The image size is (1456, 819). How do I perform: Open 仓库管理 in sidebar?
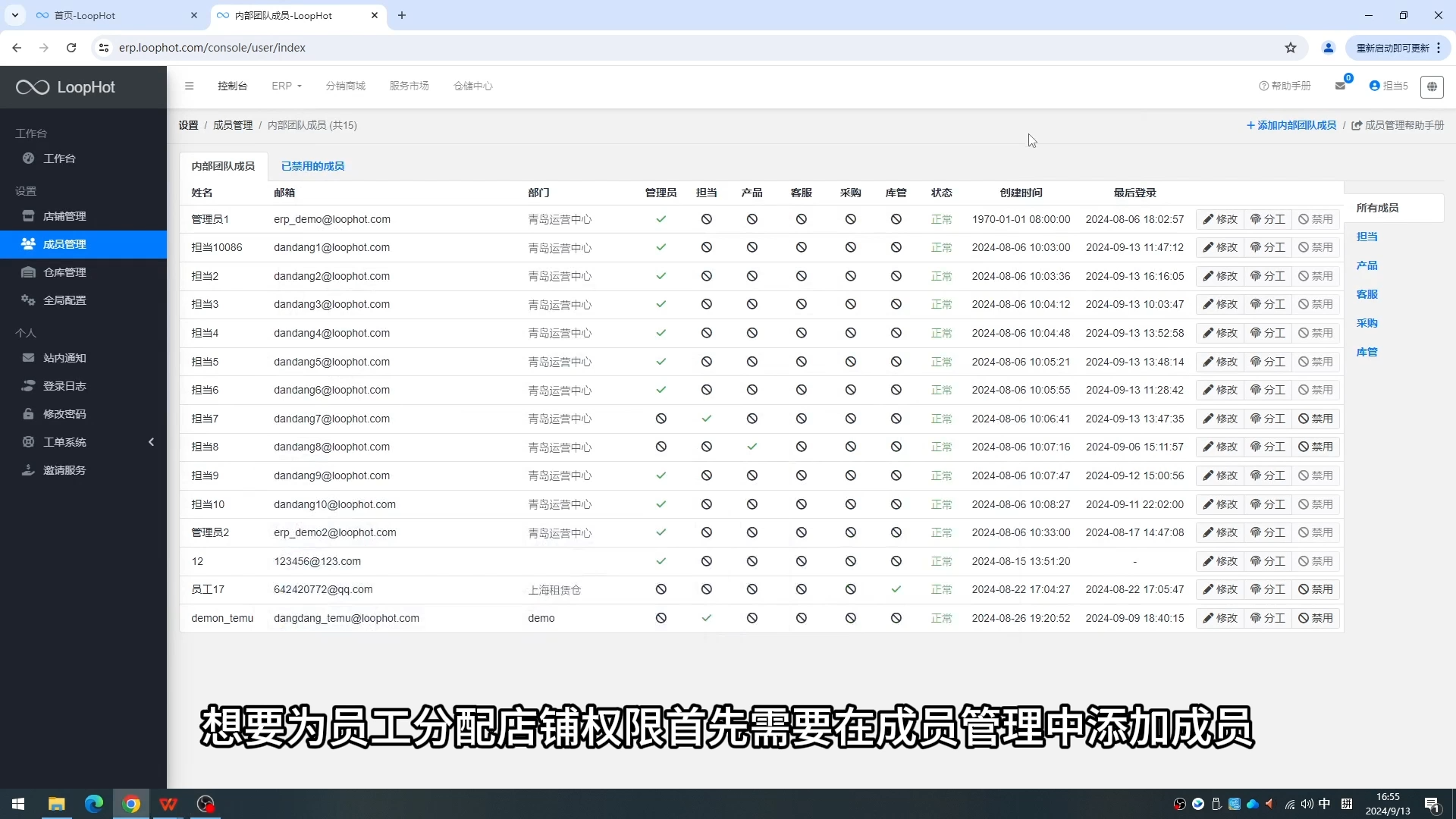click(64, 272)
